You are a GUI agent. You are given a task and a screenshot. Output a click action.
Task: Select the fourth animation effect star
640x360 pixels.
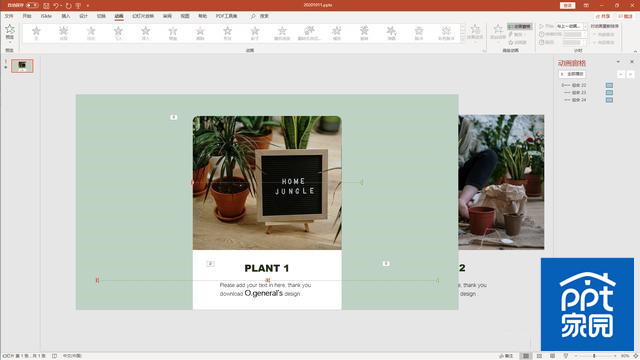(118, 33)
